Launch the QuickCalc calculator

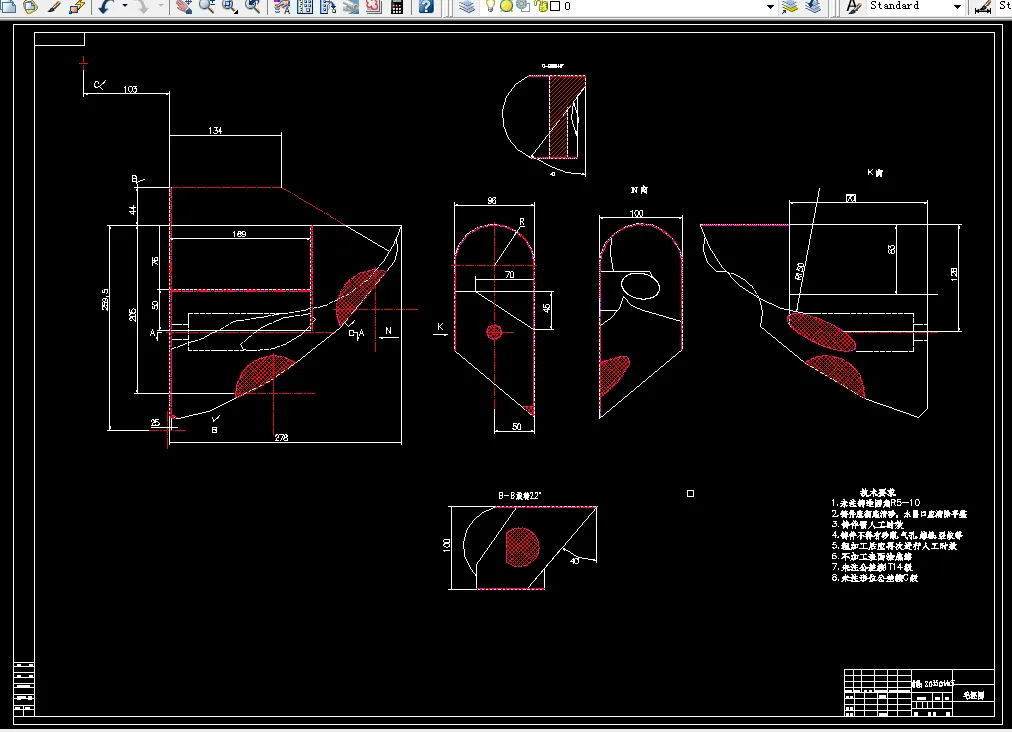point(397,6)
